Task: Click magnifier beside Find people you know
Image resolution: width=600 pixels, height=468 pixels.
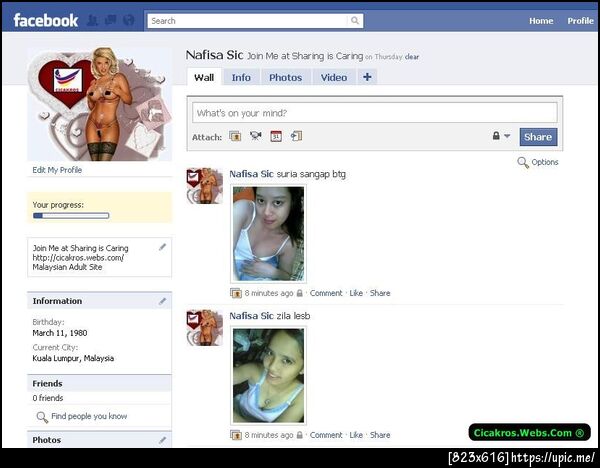Action: tap(42, 417)
